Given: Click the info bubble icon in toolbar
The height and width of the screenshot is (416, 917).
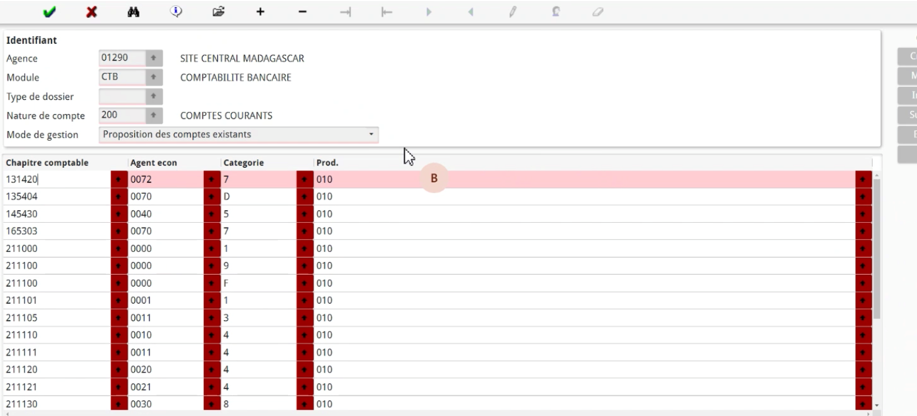Looking at the screenshot, I should point(176,12).
